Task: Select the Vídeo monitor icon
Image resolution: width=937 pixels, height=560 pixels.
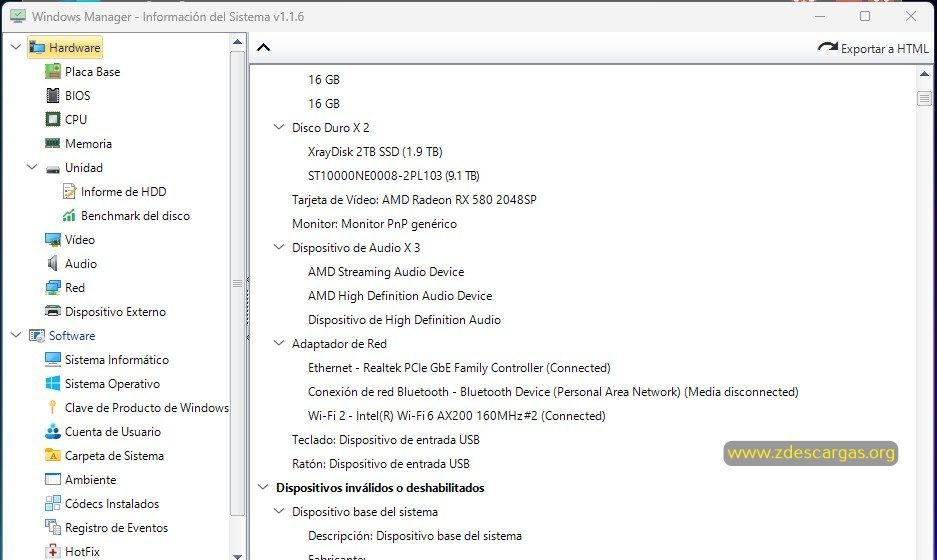Action: [53, 240]
